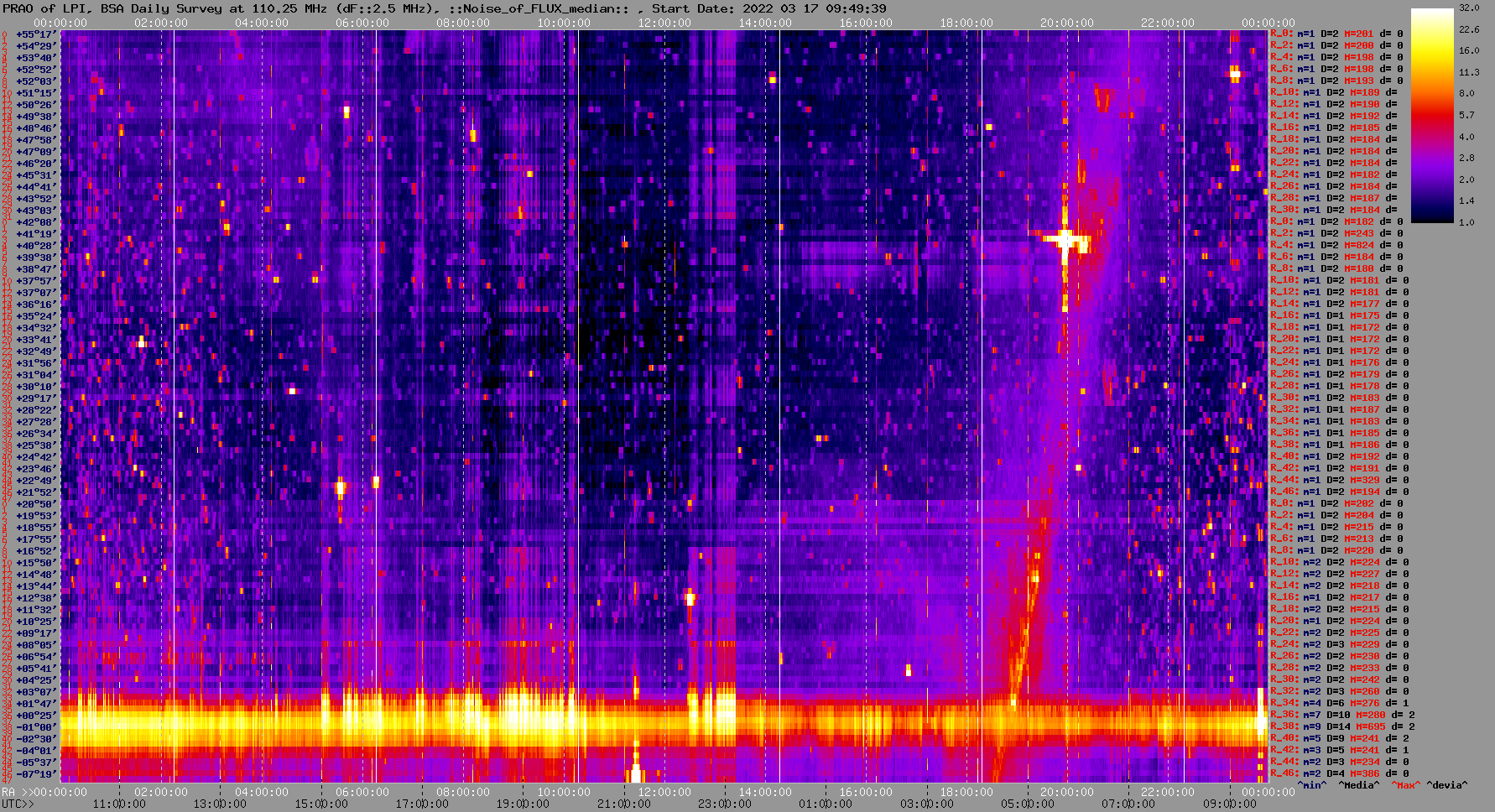Click the UTC time label 05:00:00
The height and width of the screenshot is (812, 1495).
click(x=1028, y=804)
